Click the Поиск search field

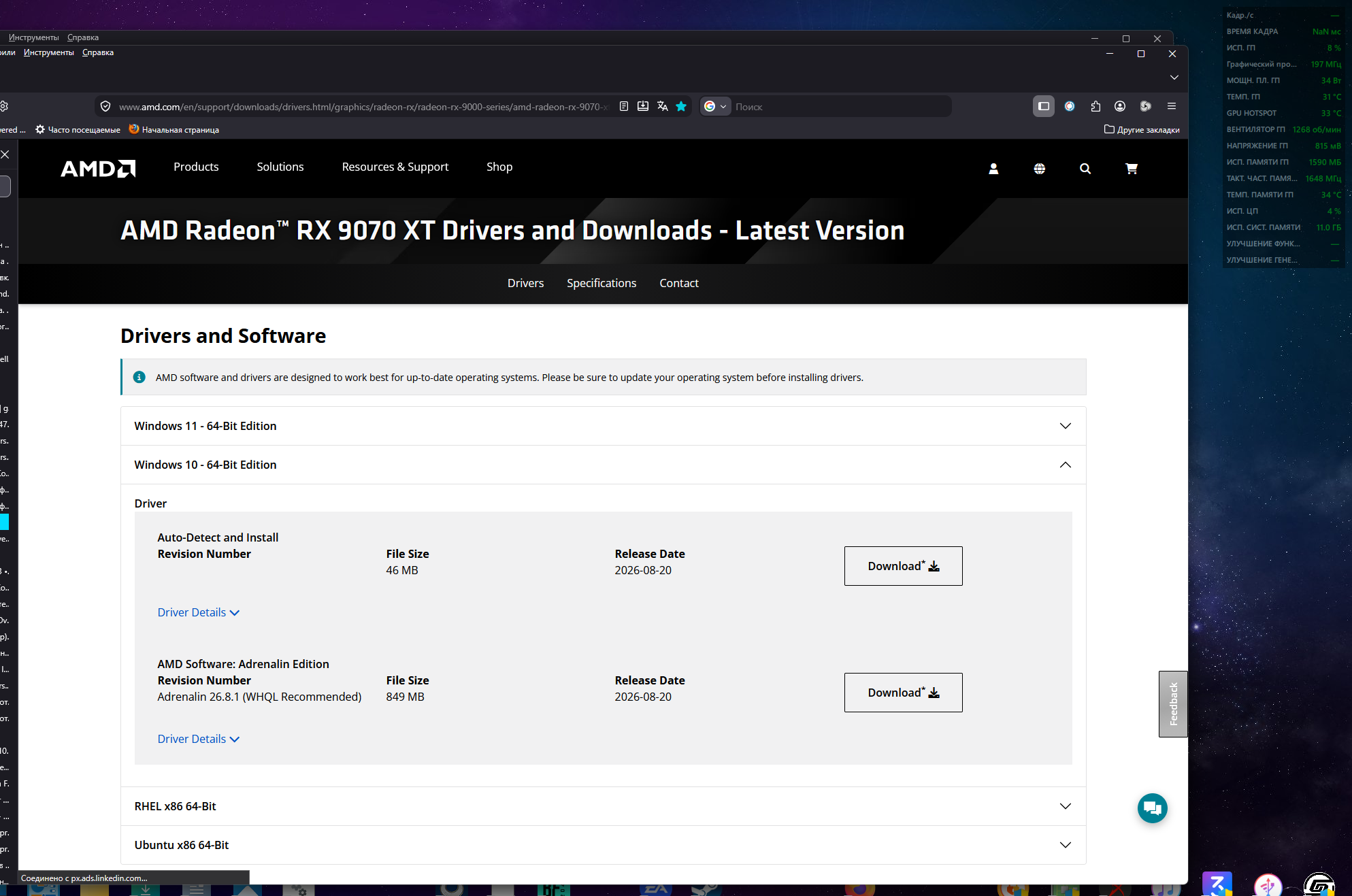[840, 106]
